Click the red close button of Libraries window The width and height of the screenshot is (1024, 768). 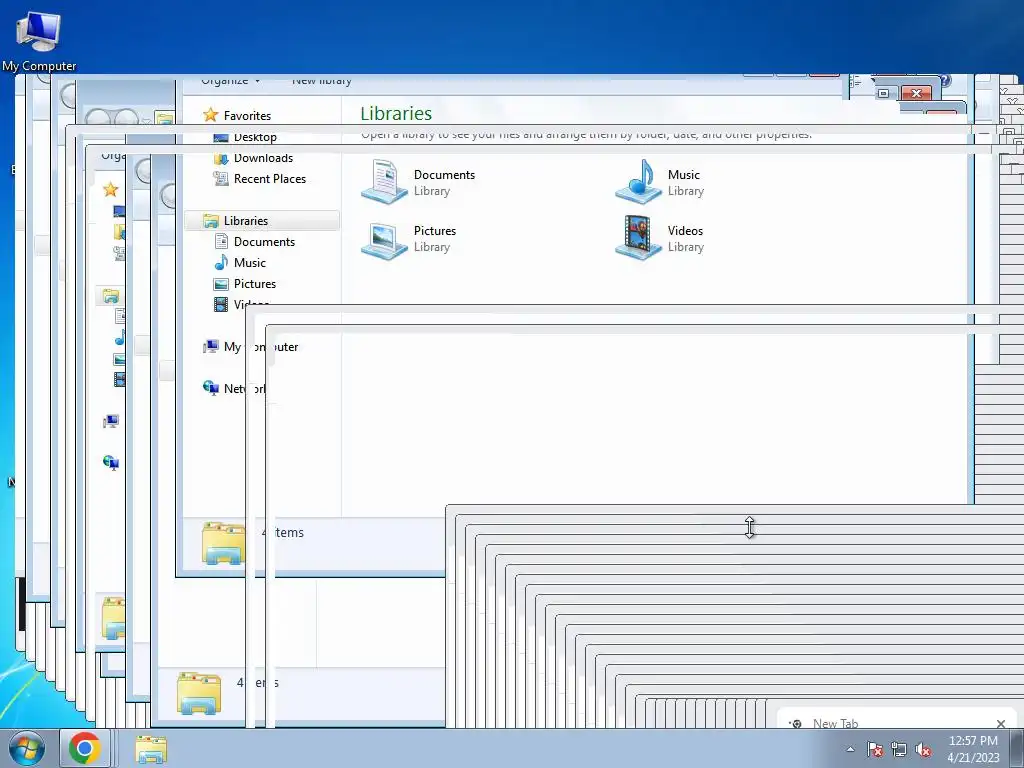pyautogui.click(x=916, y=93)
